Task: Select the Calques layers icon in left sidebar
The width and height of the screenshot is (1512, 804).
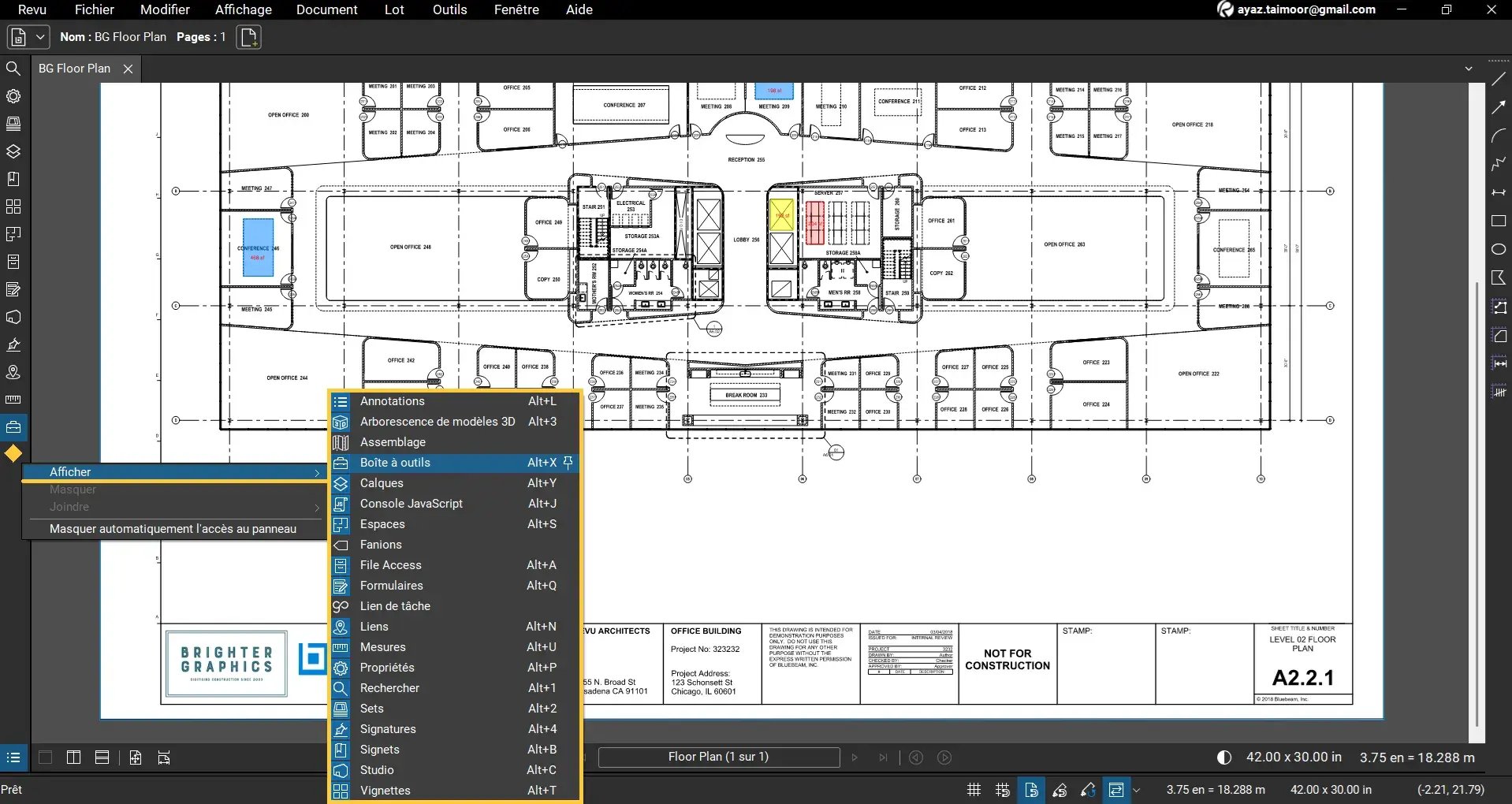Action: (13, 151)
